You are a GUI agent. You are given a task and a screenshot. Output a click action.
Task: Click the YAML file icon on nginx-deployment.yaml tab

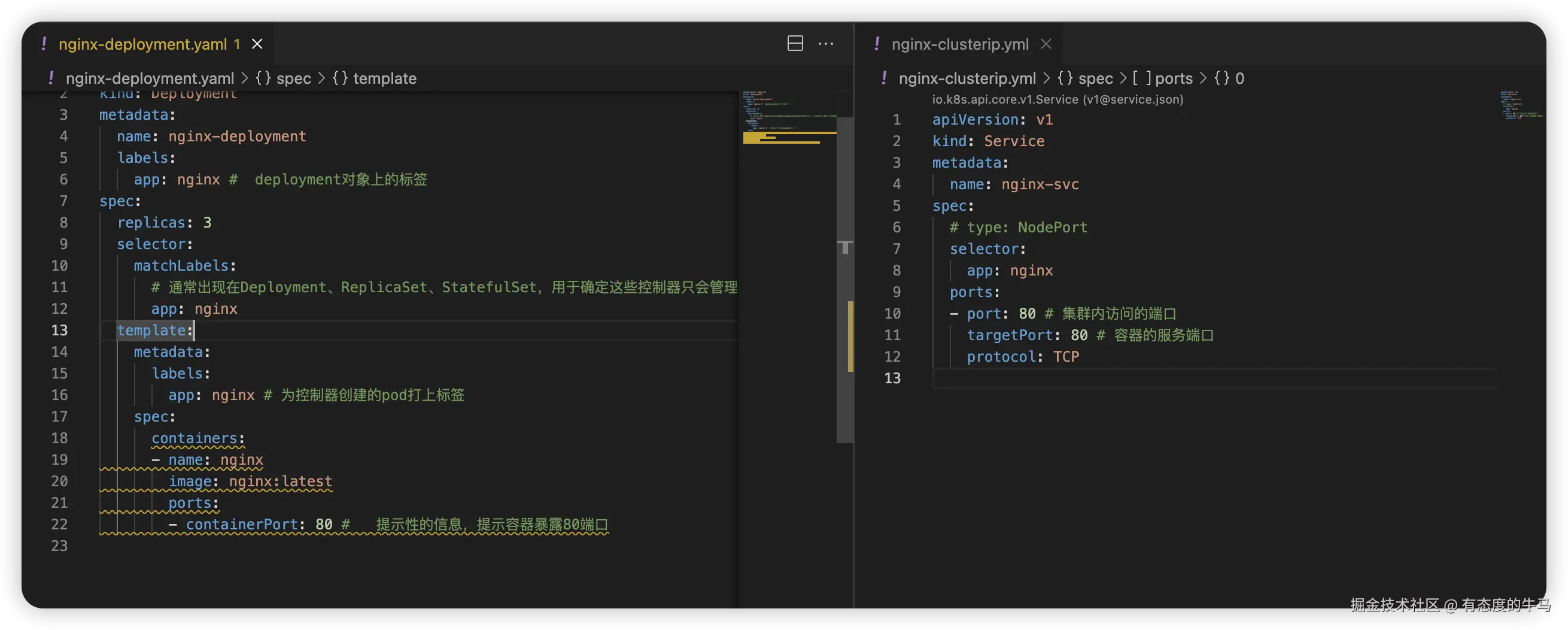coord(44,44)
